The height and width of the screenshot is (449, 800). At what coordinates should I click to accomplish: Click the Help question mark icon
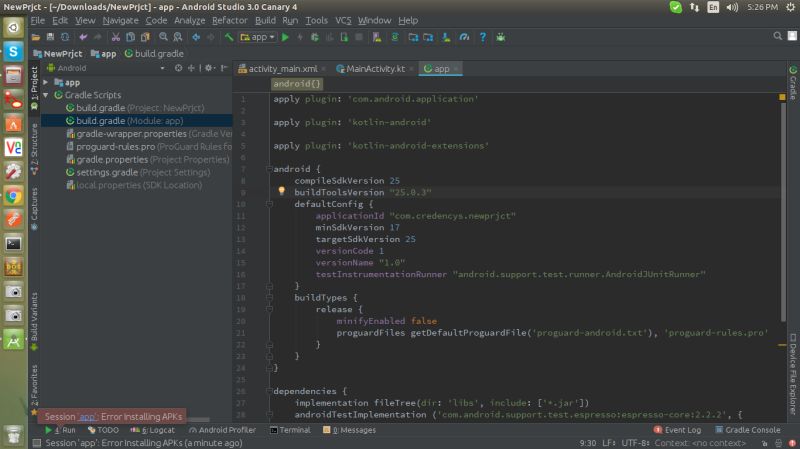(483, 37)
